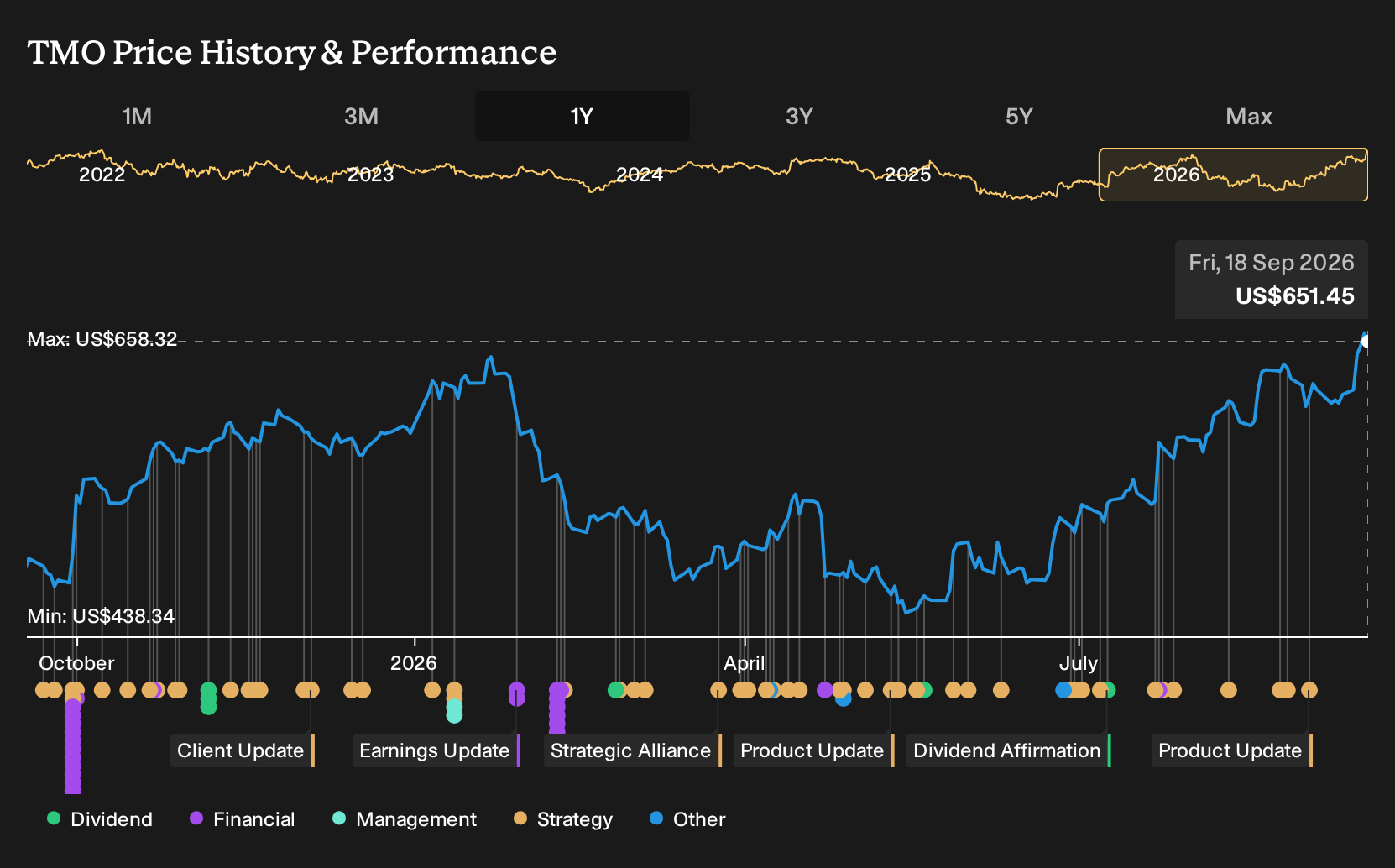Click the Min: US$438.34 label
The image size is (1395, 868).
pyautogui.click(x=101, y=616)
